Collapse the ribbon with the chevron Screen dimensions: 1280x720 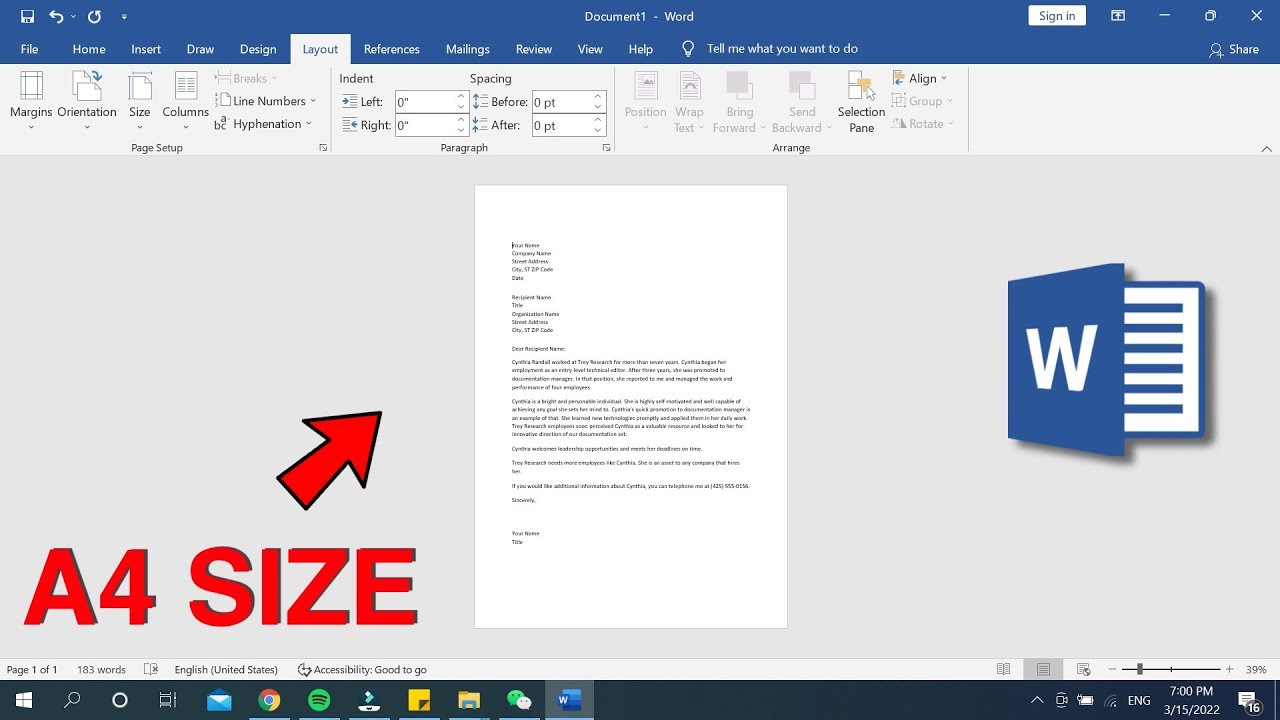pyautogui.click(x=1267, y=149)
